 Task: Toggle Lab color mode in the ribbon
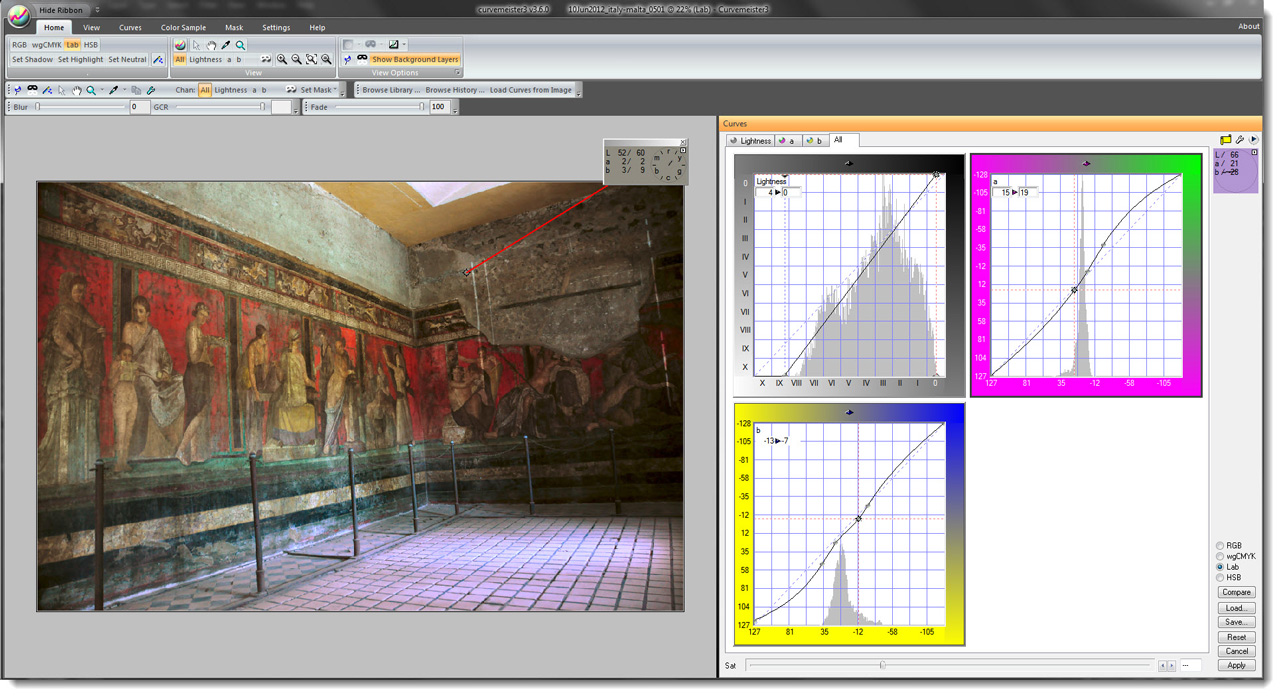(72, 45)
